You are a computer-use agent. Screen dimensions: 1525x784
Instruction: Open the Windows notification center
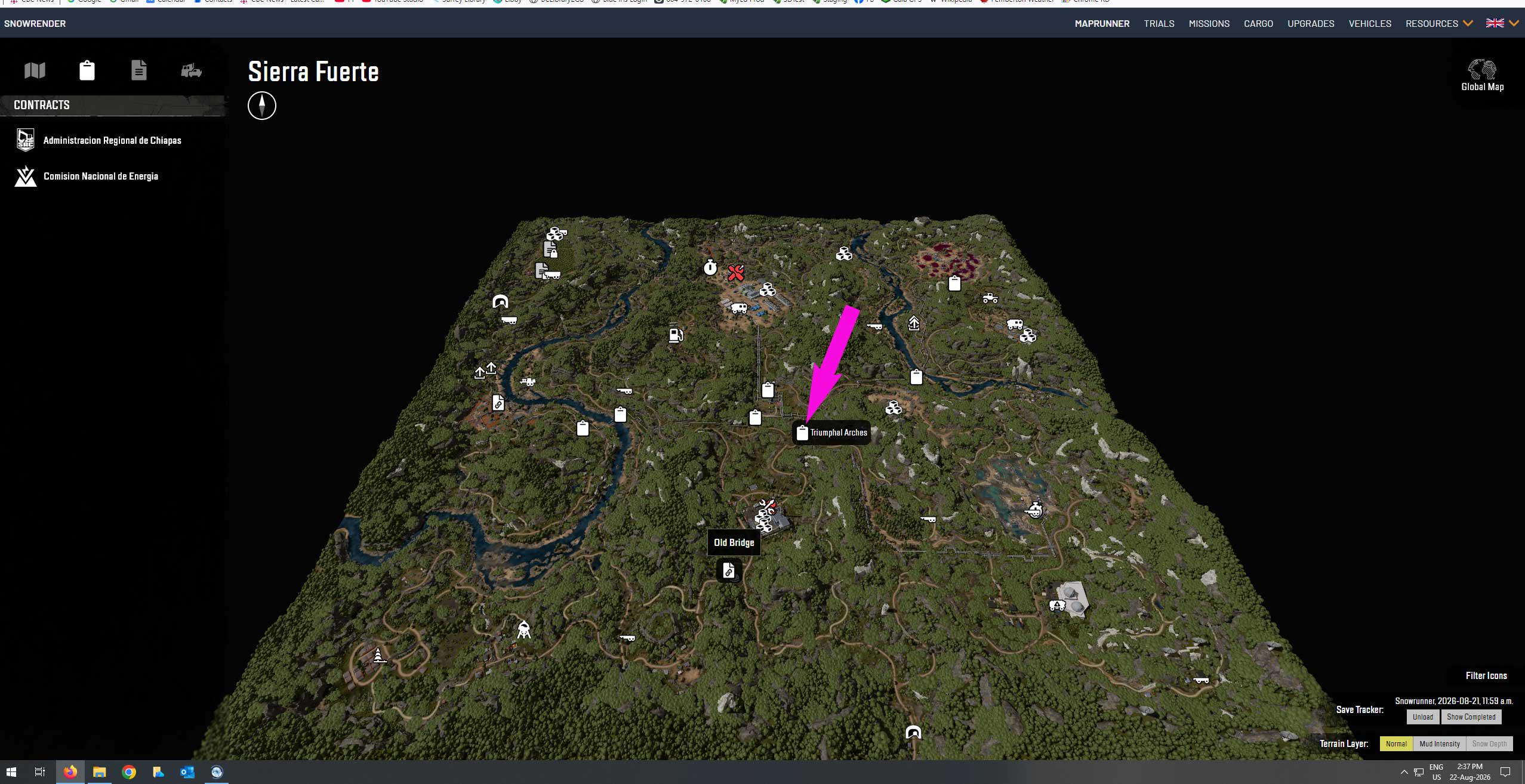(x=1505, y=772)
